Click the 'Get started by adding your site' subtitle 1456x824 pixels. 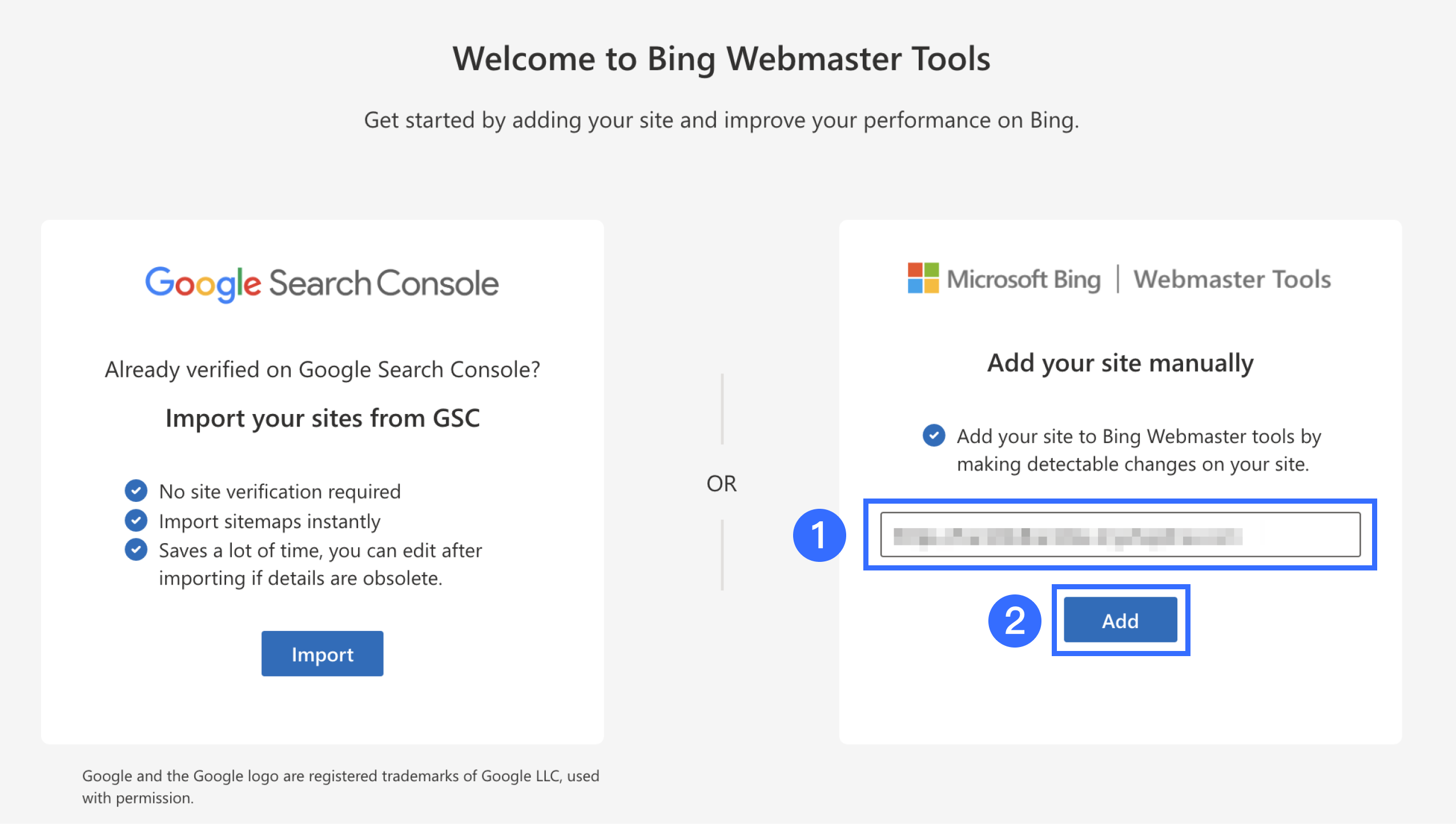point(721,120)
